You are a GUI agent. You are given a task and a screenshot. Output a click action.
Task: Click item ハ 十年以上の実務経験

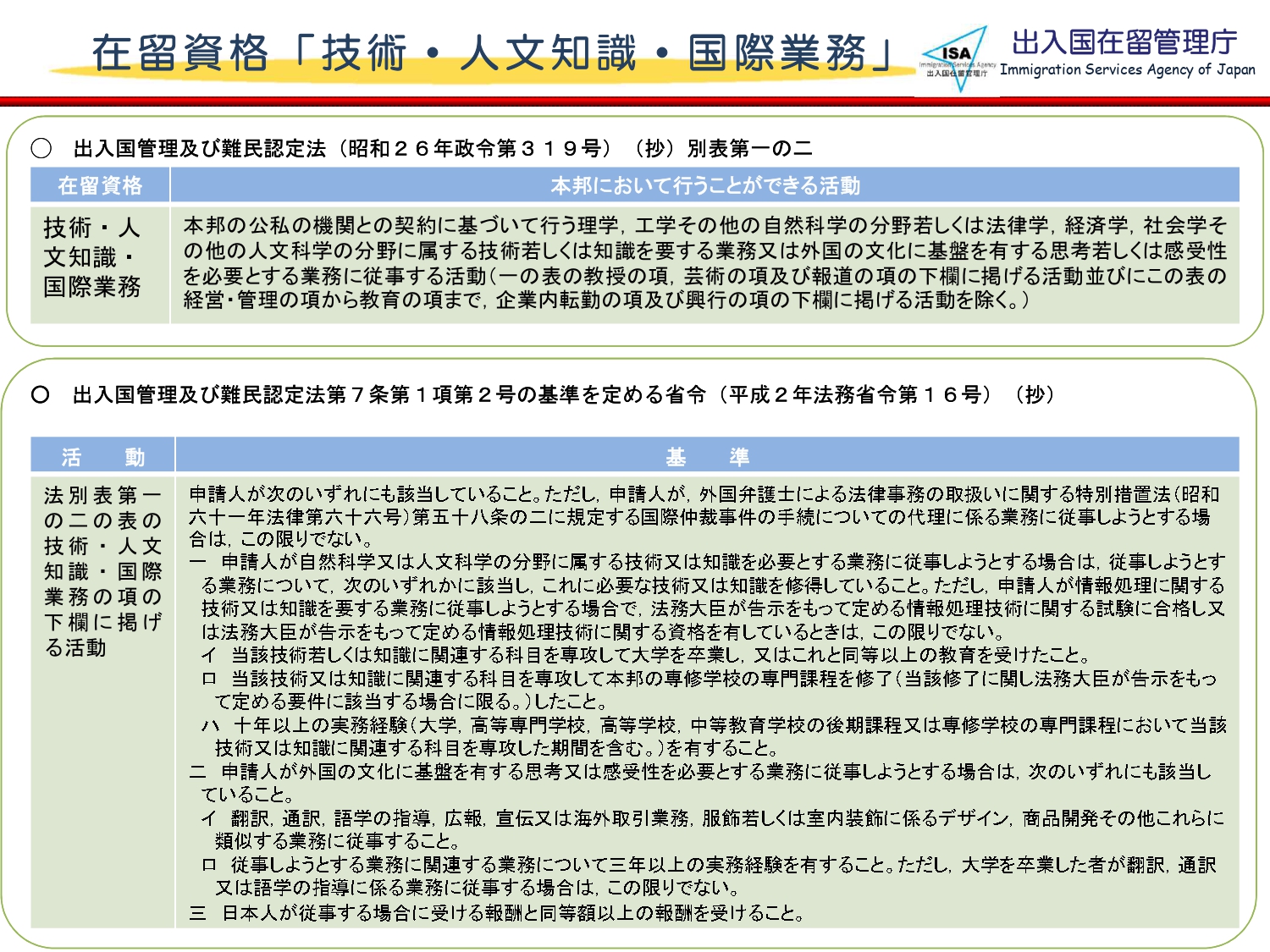[x=714, y=736]
